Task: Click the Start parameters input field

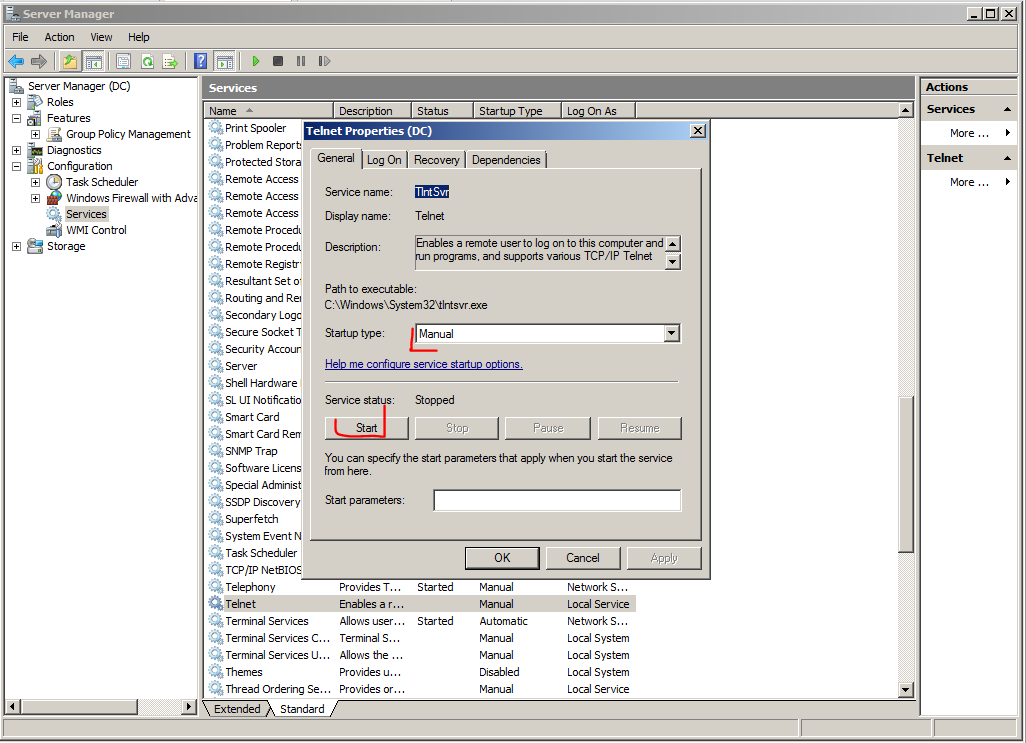Action: coord(557,500)
